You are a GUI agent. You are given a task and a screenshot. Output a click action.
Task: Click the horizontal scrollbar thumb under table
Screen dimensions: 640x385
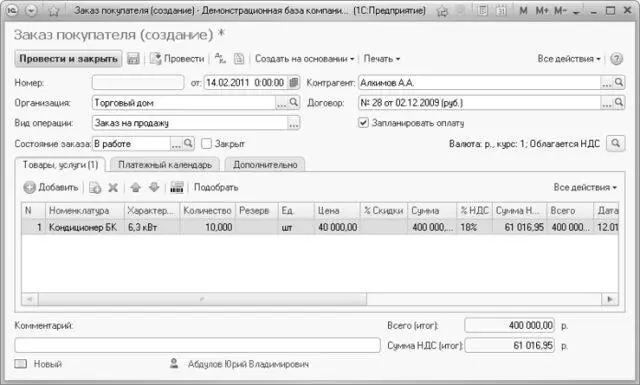202,299
